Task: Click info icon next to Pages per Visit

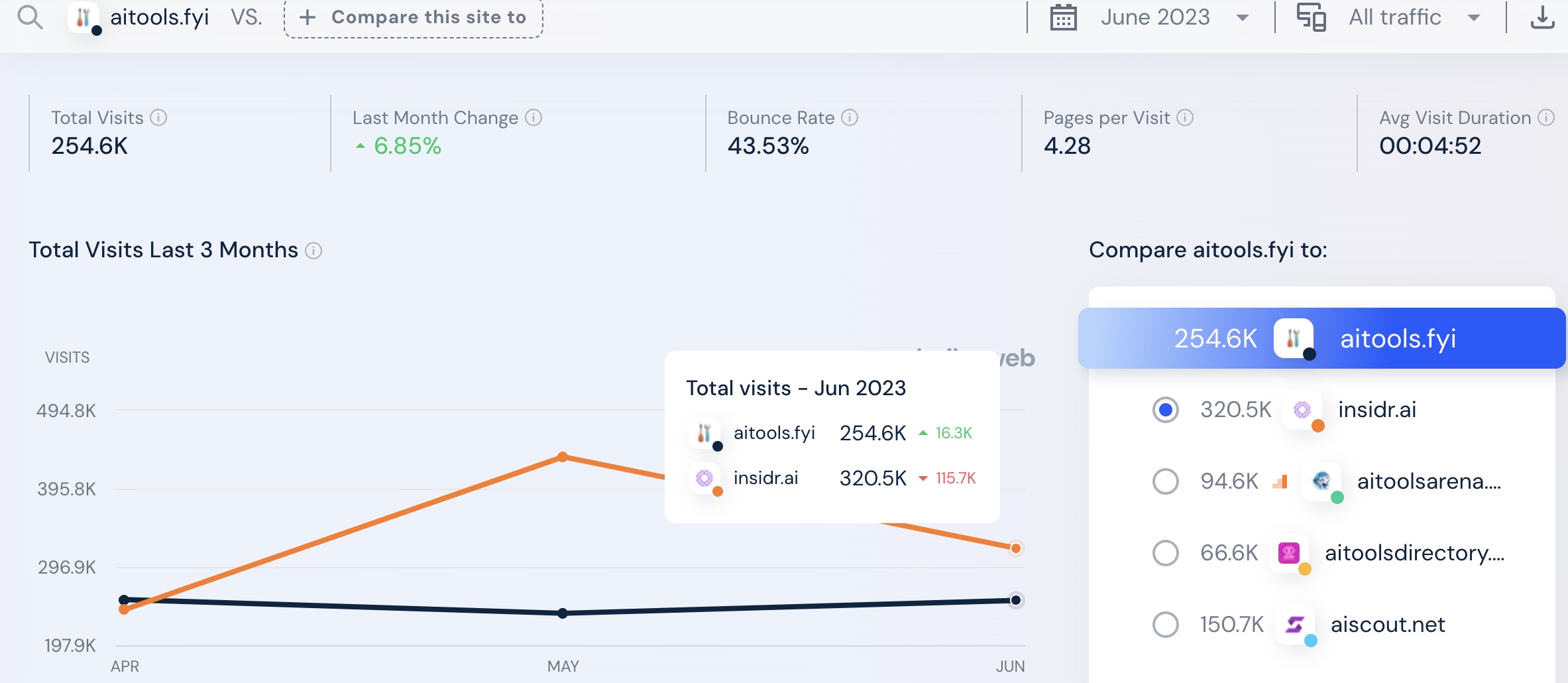Action: (1185, 117)
